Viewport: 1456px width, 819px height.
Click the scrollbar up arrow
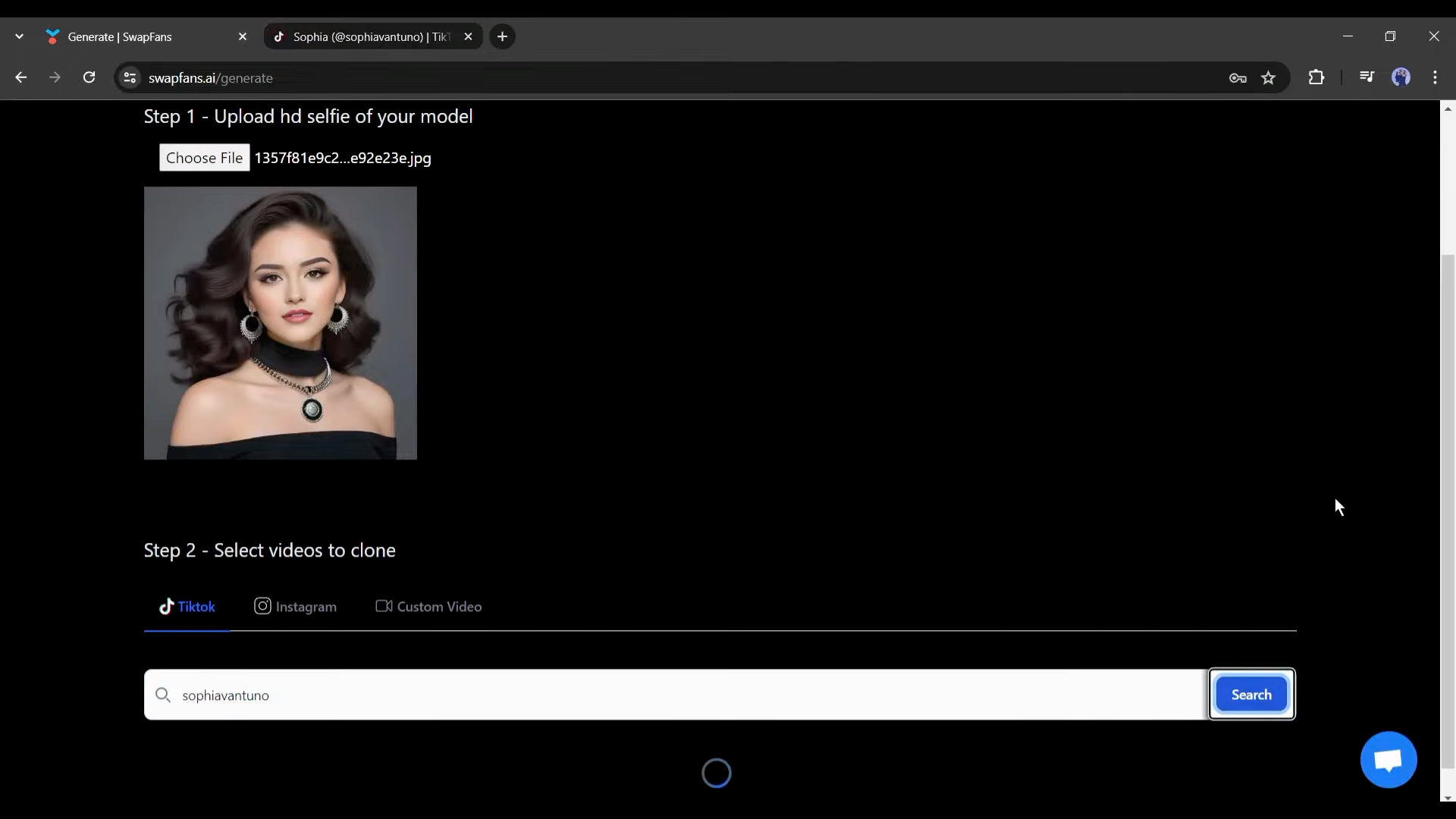tap(1448, 109)
